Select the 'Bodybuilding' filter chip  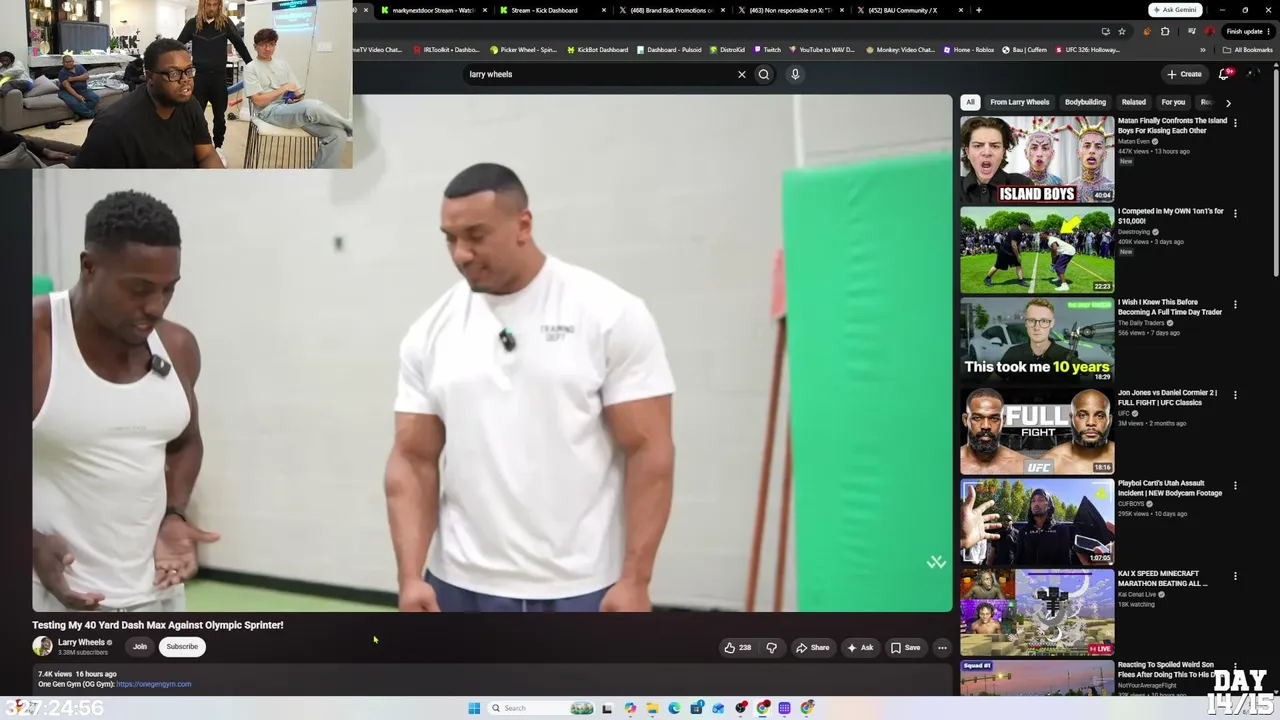(x=1085, y=102)
